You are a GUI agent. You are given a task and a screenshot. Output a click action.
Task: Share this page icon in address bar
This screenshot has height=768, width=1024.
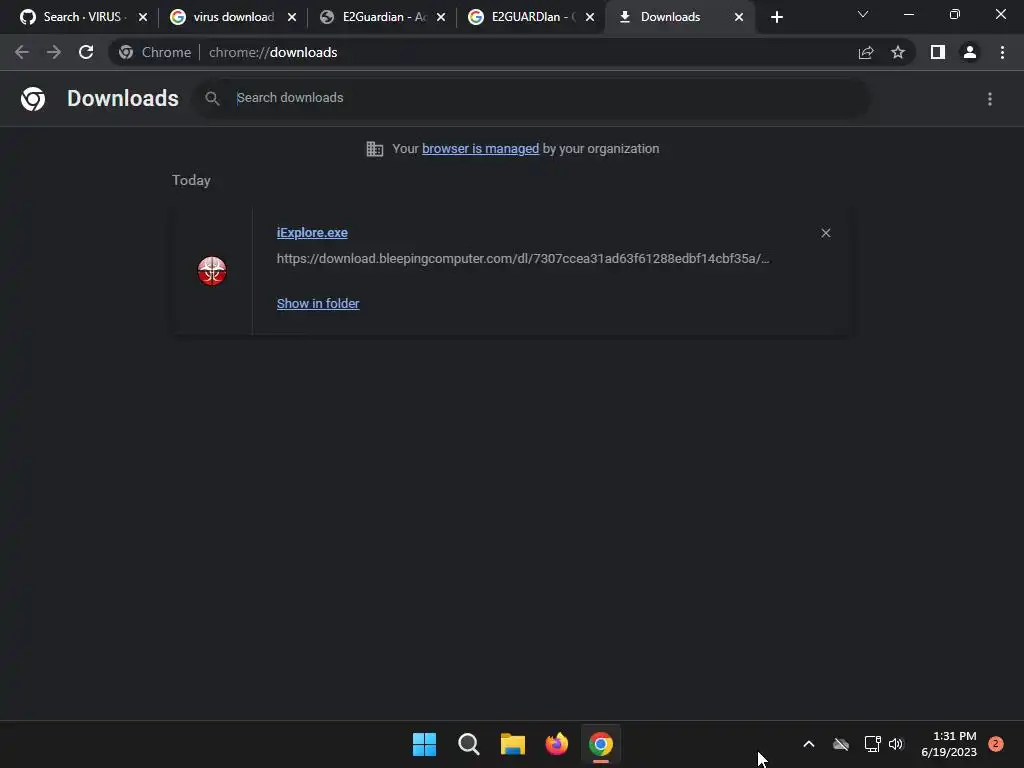(866, 52)
